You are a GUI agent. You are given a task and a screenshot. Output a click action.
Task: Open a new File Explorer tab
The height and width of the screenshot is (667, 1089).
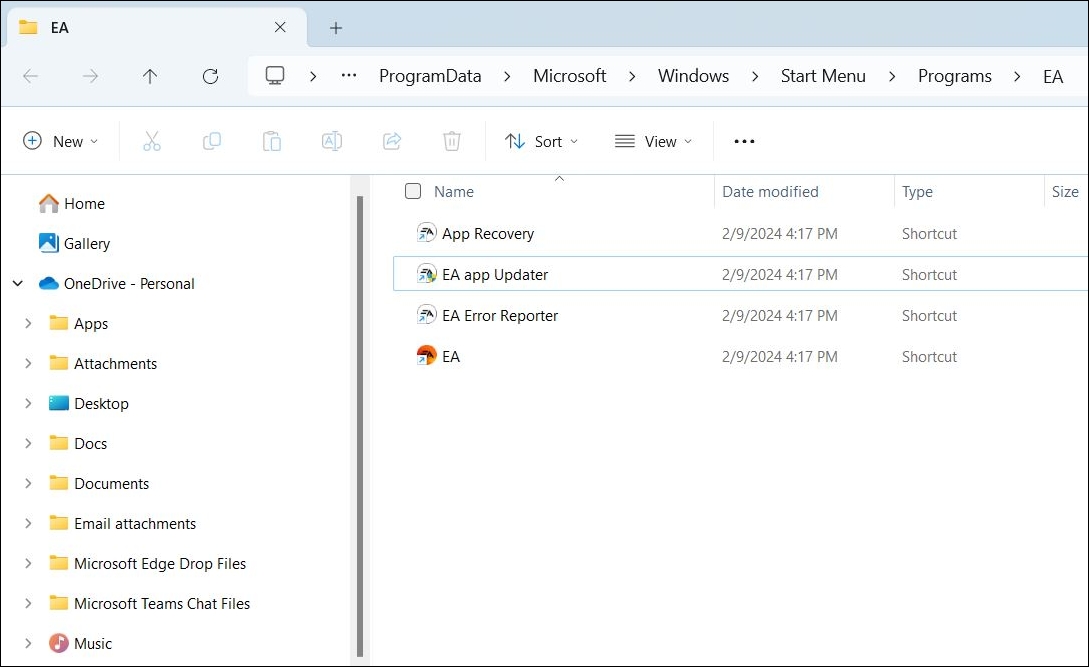335,27
